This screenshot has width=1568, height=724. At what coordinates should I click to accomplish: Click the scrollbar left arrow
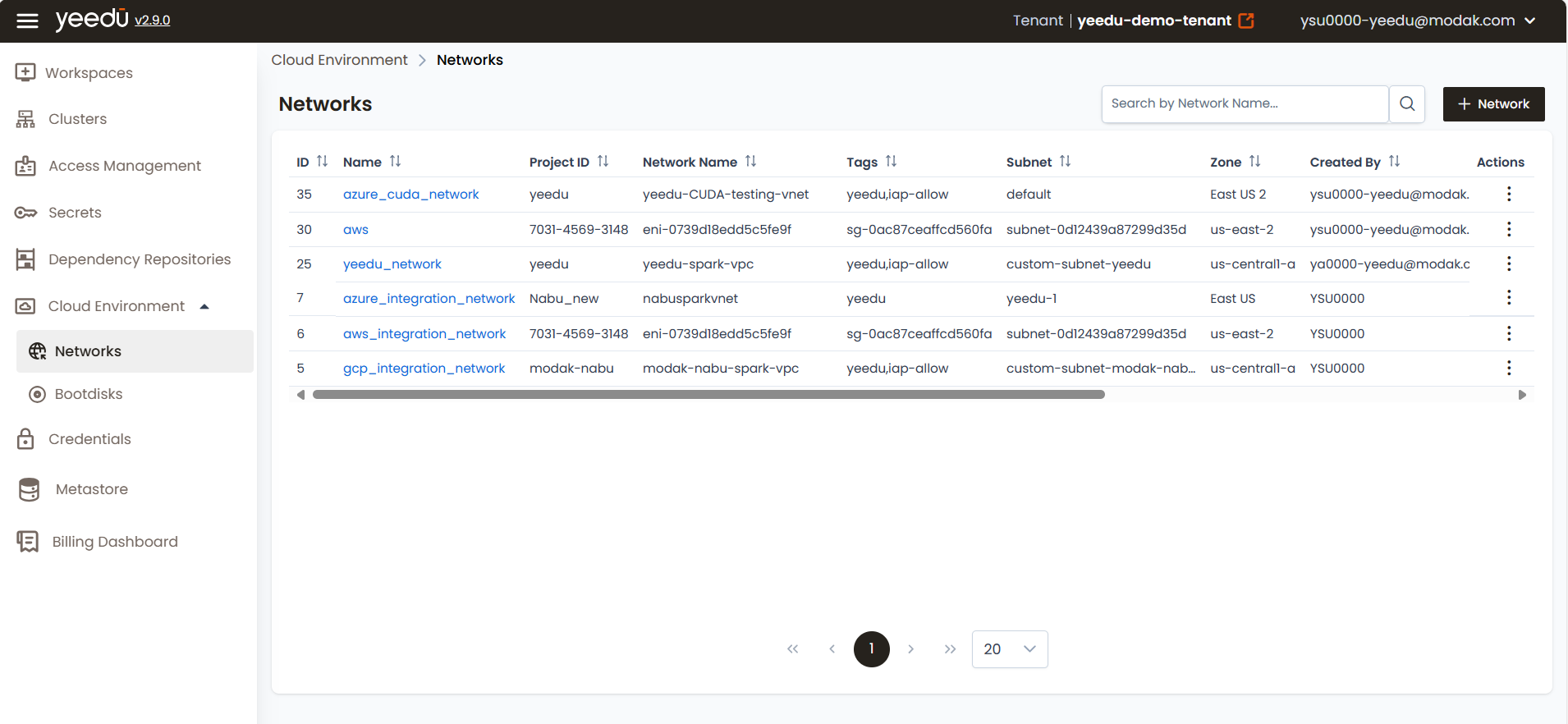(300, 395)
